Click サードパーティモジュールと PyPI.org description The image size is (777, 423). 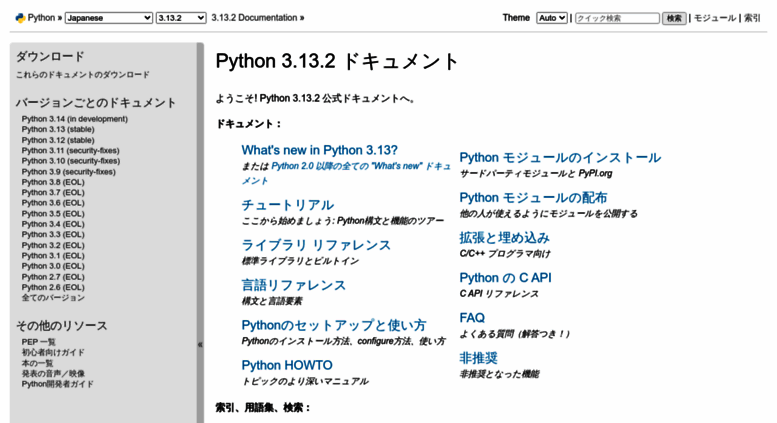pyautogui.click(x=536, y=174)
